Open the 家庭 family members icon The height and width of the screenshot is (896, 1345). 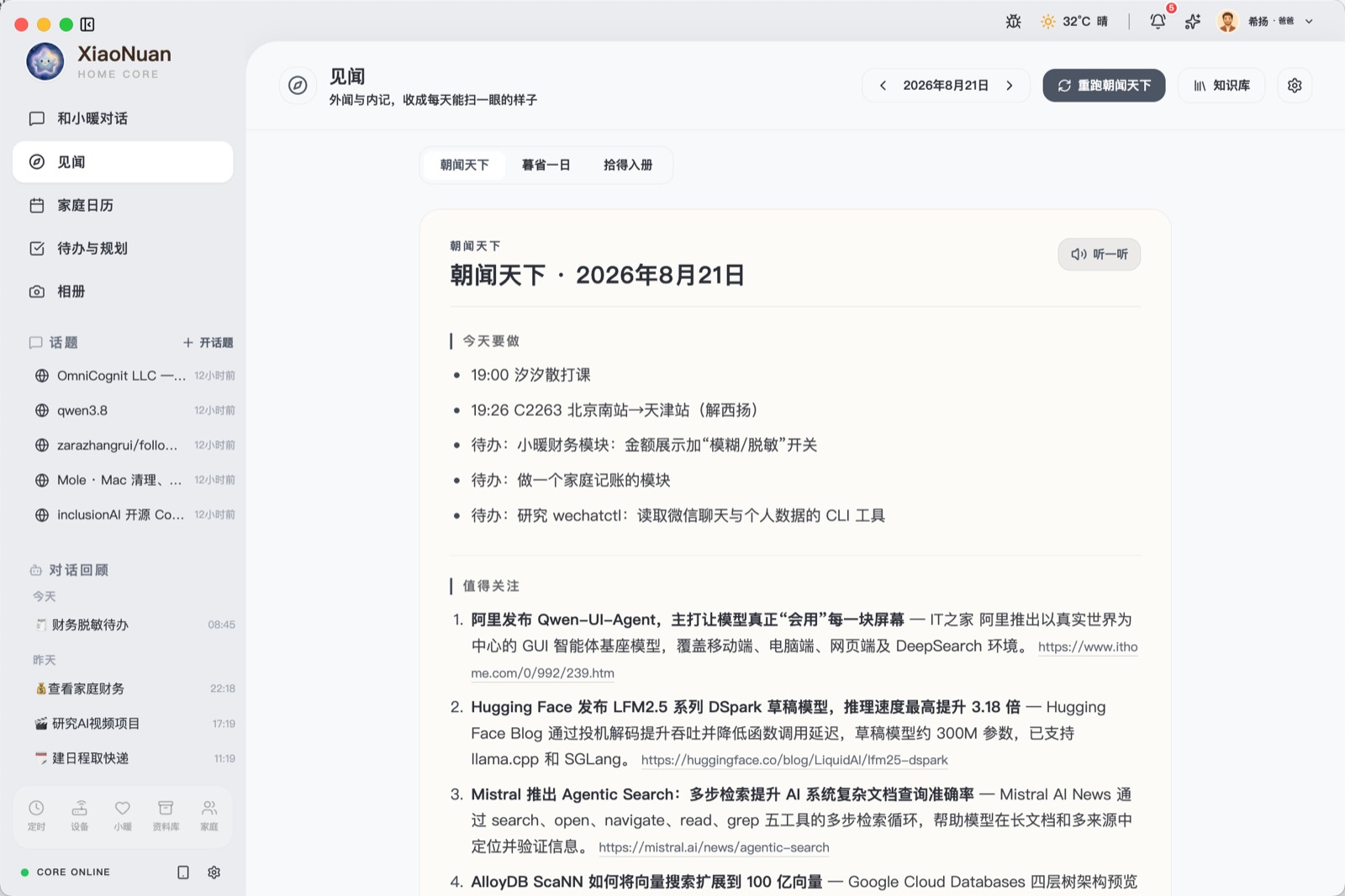pyautogui.click(x=209, y=815)
